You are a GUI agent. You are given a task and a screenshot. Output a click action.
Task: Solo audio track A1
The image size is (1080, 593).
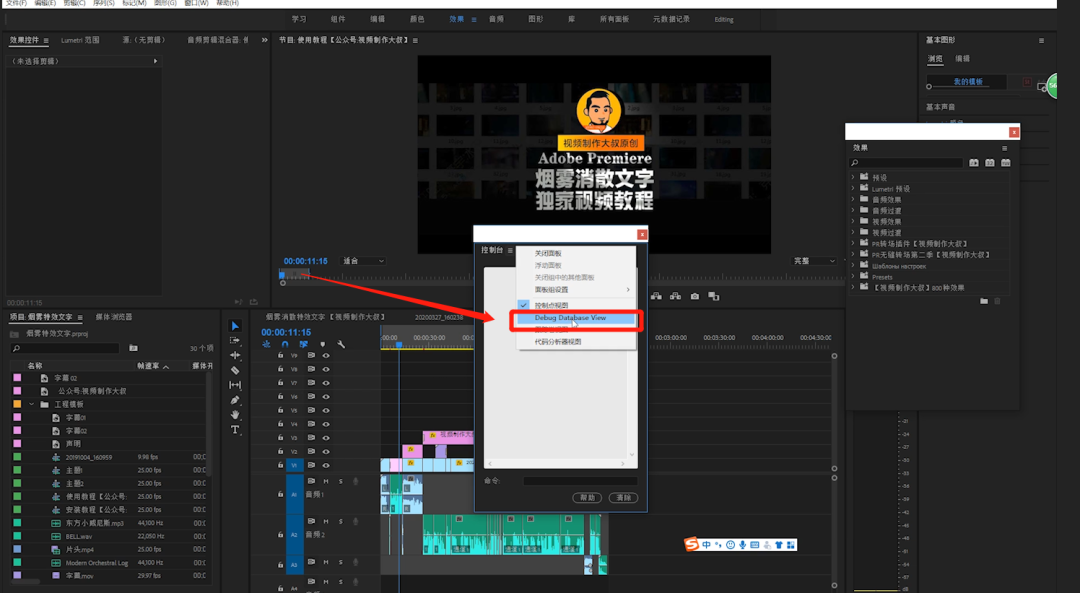[x=340, y=481]
